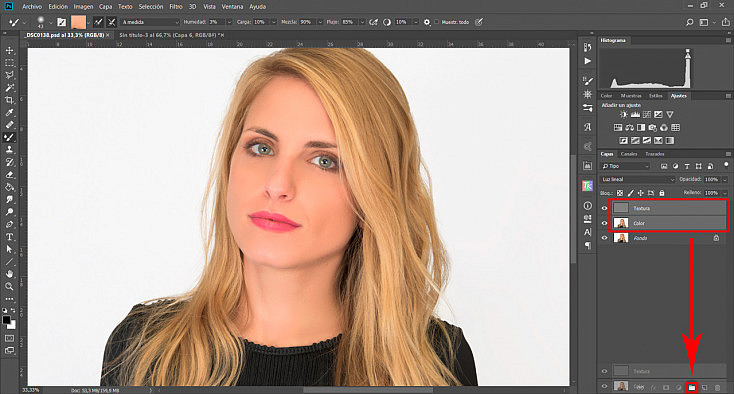Open the Opacidad slider dropdown
This screenshot has width=734, height=394.
point(725,179)
